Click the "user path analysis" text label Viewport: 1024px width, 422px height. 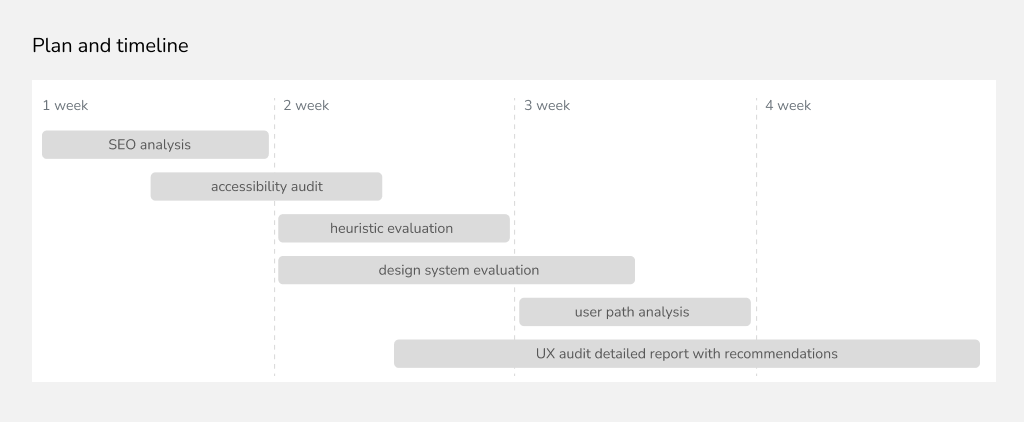632,312
